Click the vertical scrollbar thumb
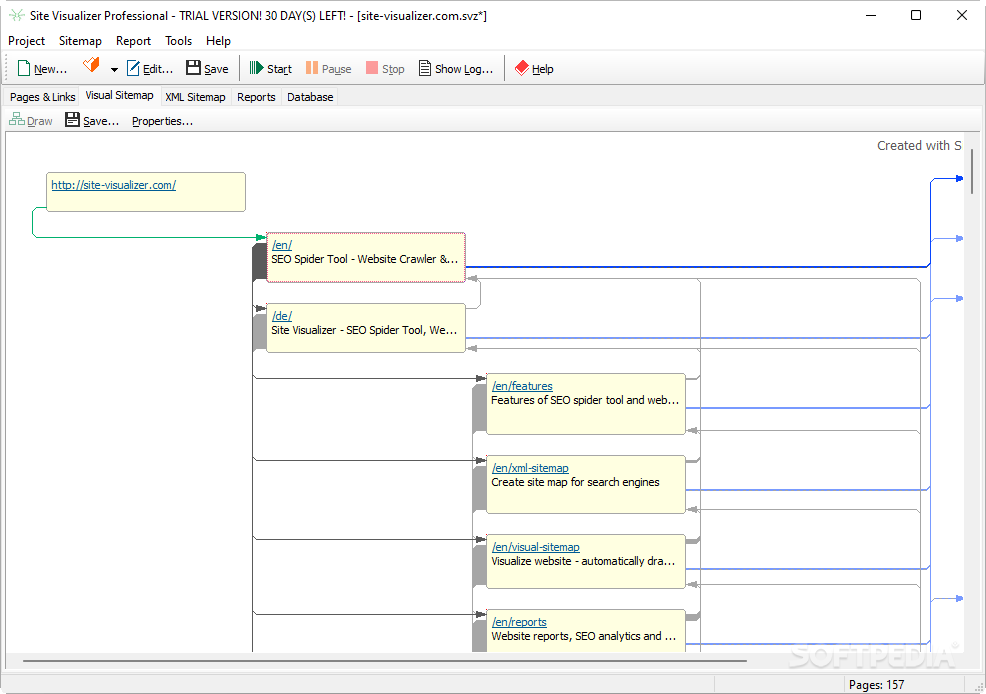 [972, 171]
